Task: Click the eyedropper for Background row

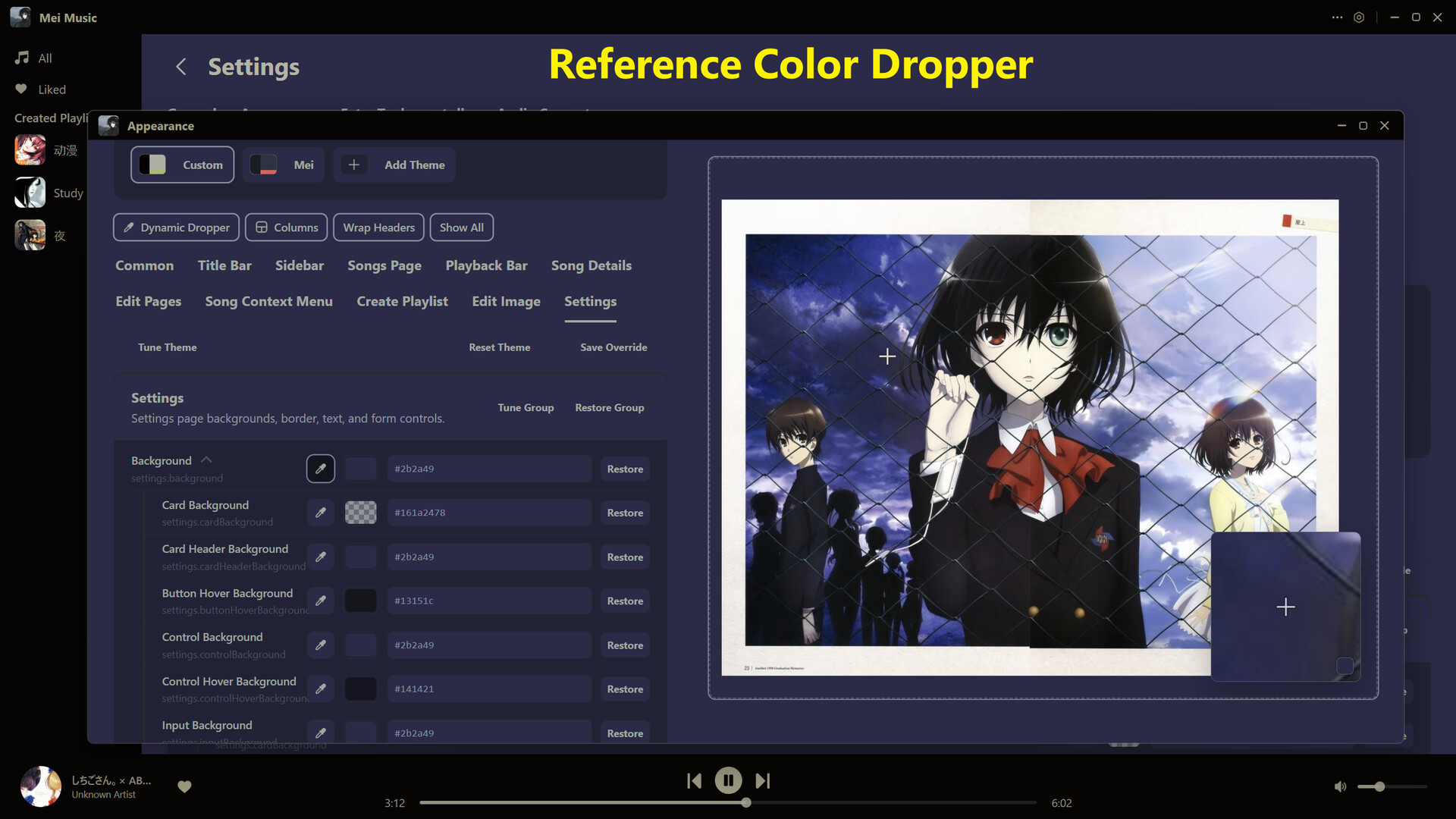Action: pyautogui.click(x=321, y=469)
